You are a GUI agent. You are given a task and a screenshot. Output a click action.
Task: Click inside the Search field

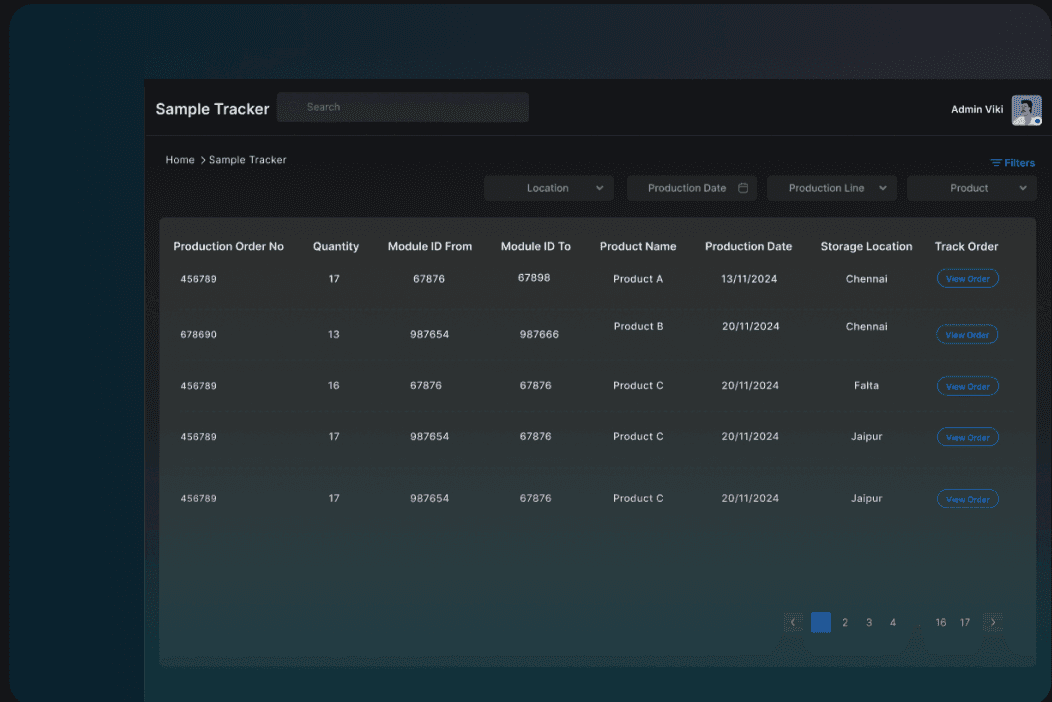coord(402,107)
